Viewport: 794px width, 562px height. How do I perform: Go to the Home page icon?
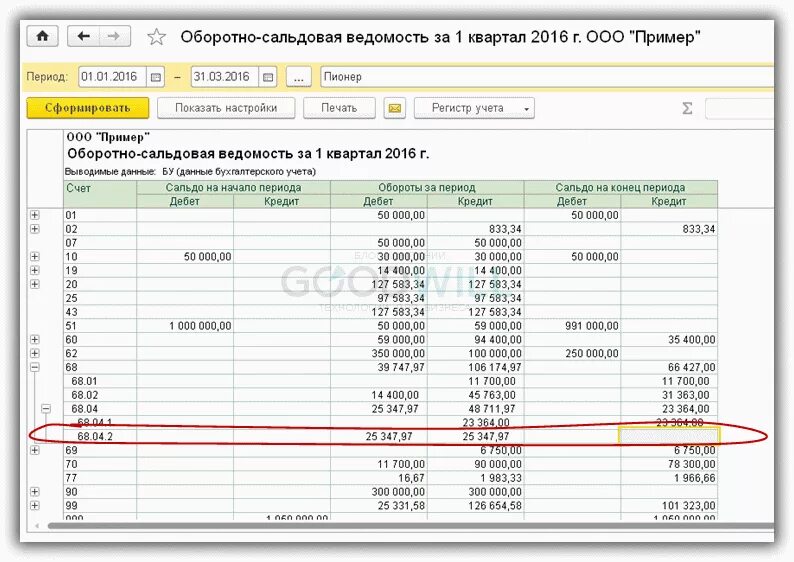click(x=43, y=36)
